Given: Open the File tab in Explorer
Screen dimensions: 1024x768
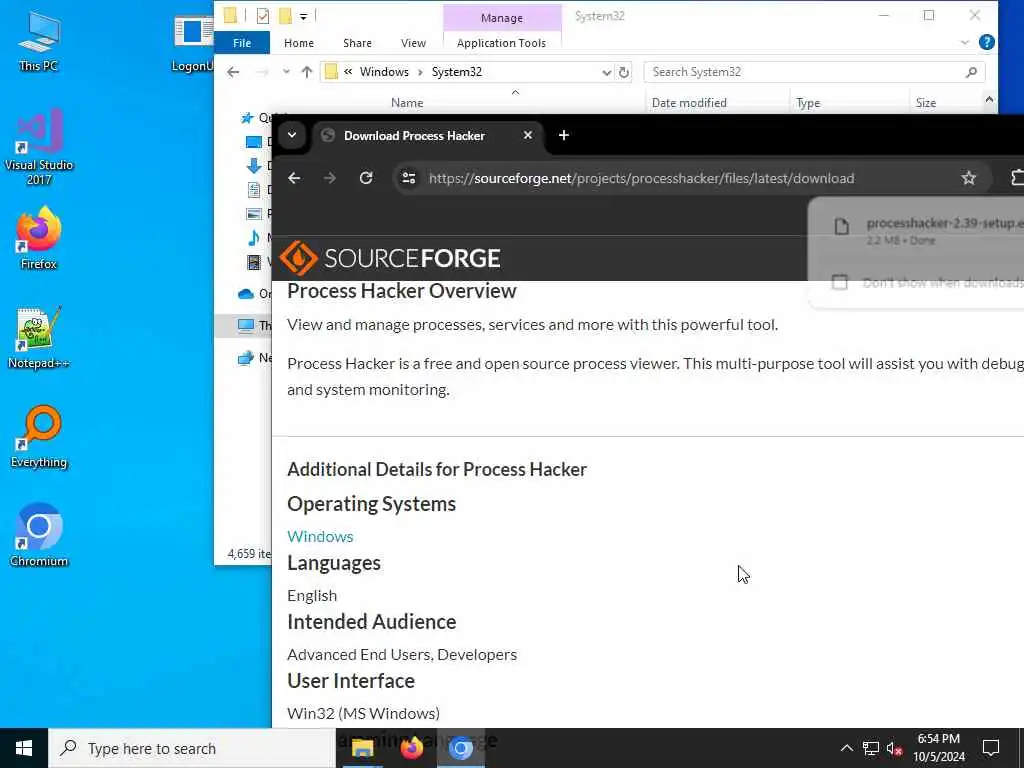Looking at the screenshot, I should point(242,43).
